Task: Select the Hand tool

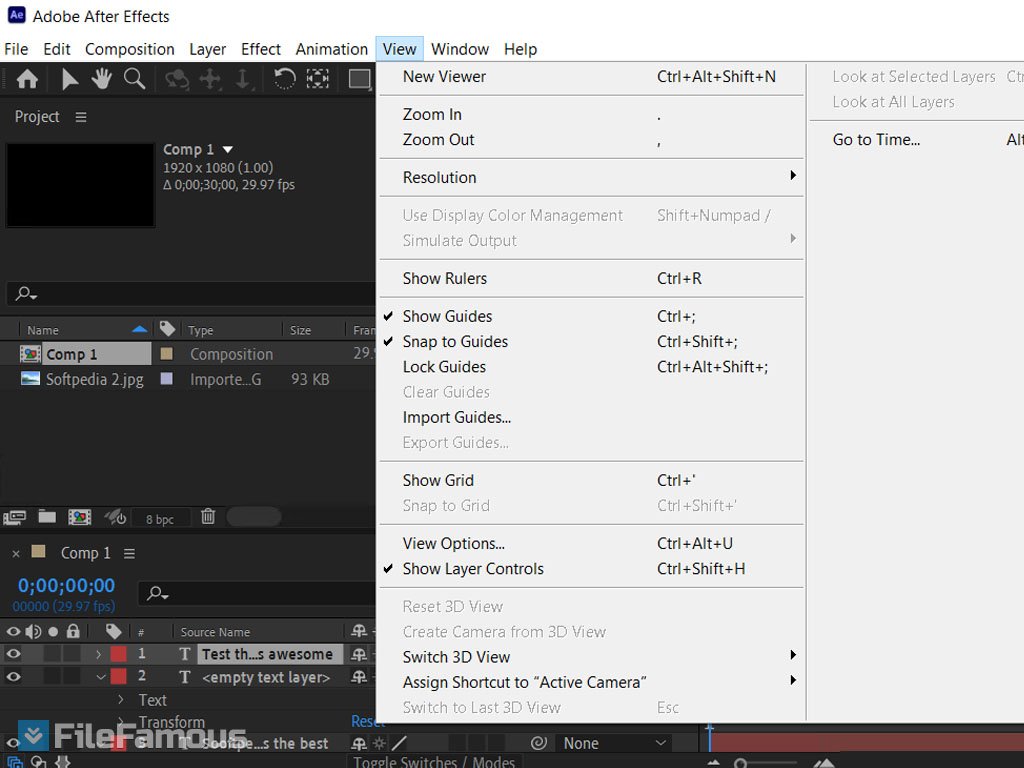Action: pos(101,79)
